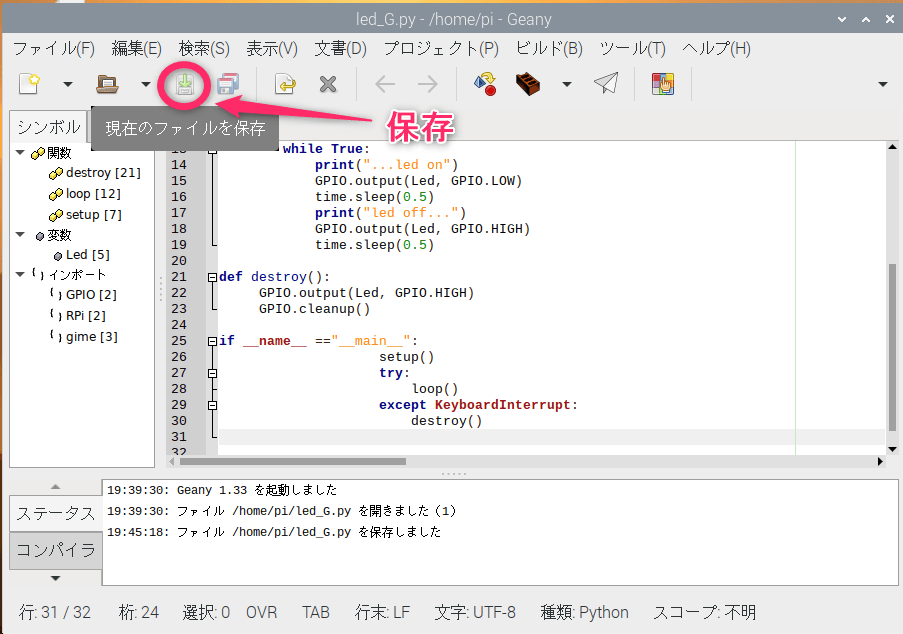903x634 pixels.
Task: Open the 編集(E) menu
Action: coord(136,48)
